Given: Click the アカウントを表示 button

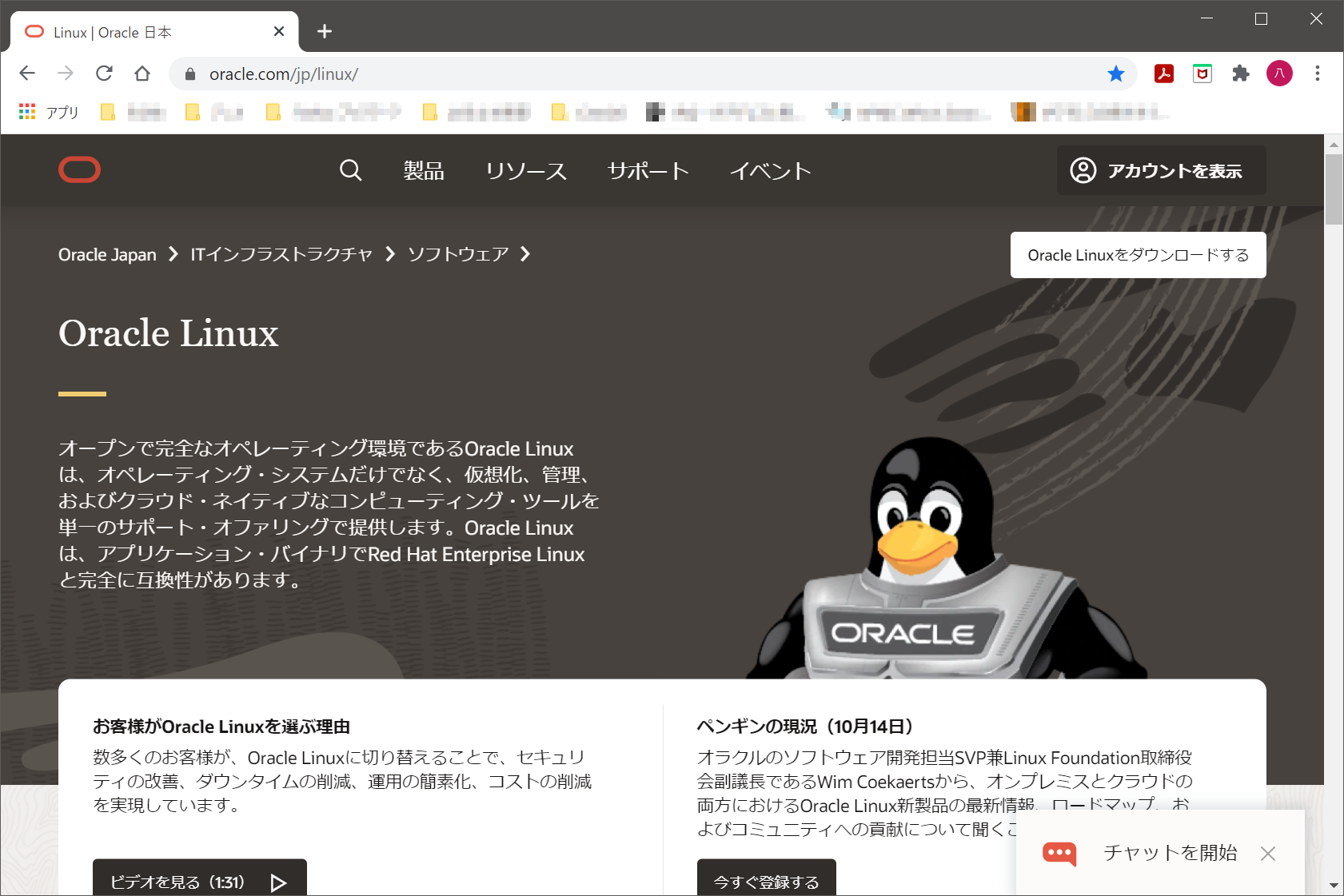Looking at the screenshot, I should pyautogui.click(x=1162, y=170).
